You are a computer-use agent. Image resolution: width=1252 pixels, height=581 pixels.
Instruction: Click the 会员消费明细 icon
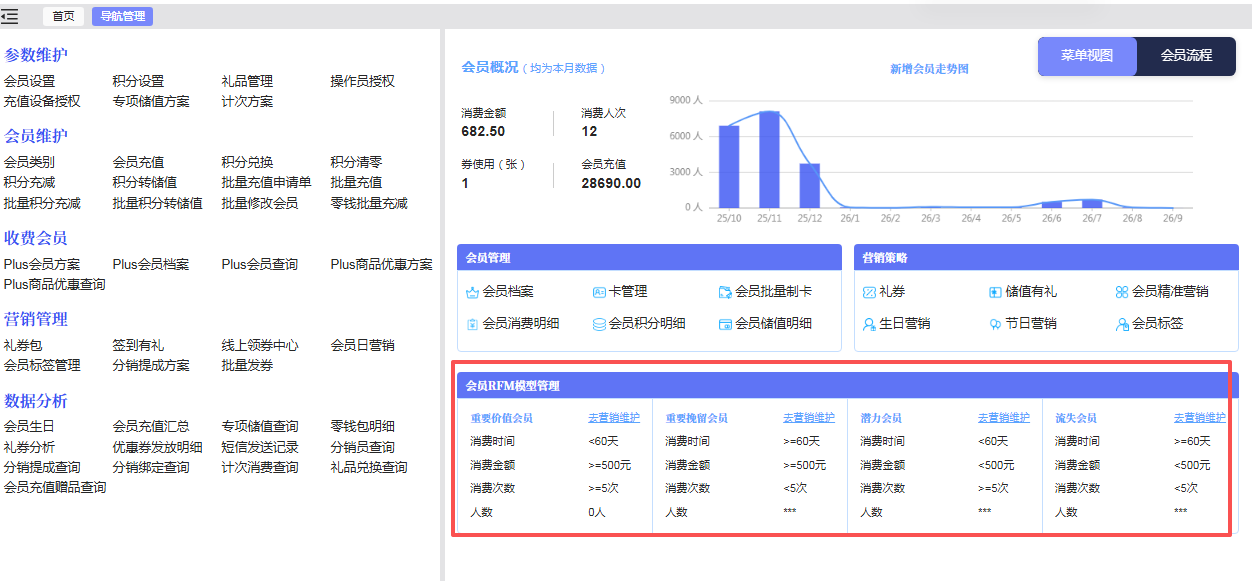(472, 324)
